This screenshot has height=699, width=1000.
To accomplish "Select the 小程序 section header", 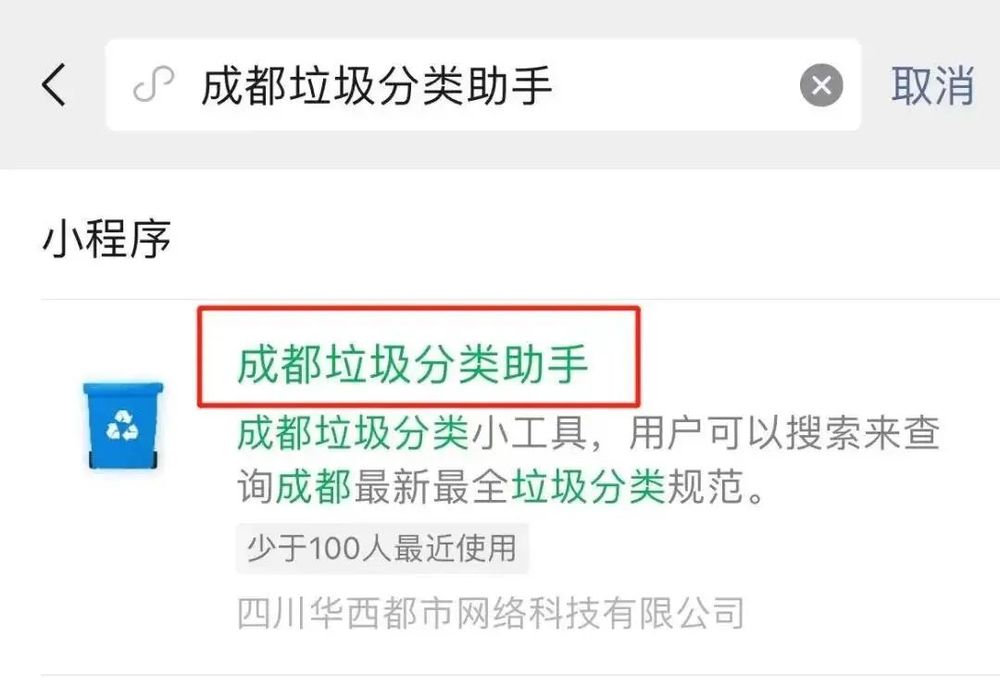I will (107, 239).
